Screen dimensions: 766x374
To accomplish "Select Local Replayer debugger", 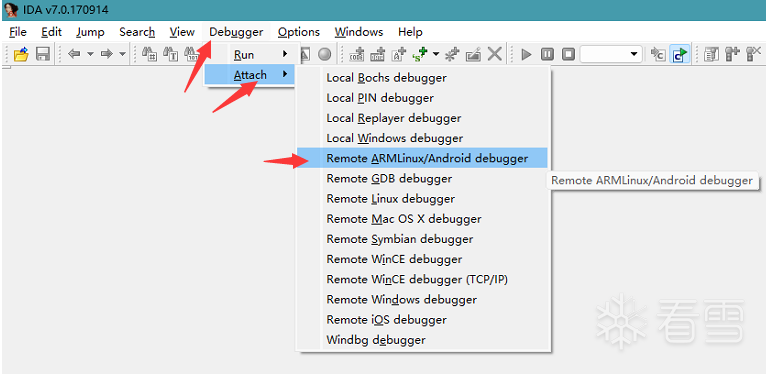I will [423, 118].
